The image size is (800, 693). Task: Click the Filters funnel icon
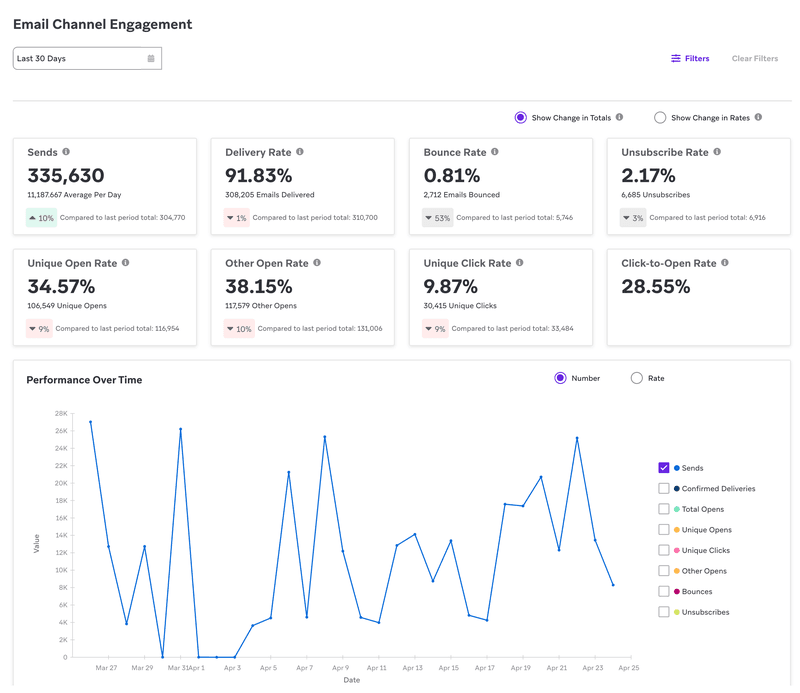coord(678,58)
